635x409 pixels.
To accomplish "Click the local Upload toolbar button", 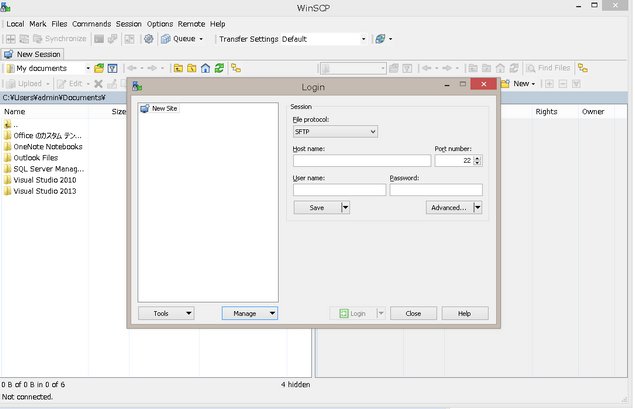I will 28,84.
